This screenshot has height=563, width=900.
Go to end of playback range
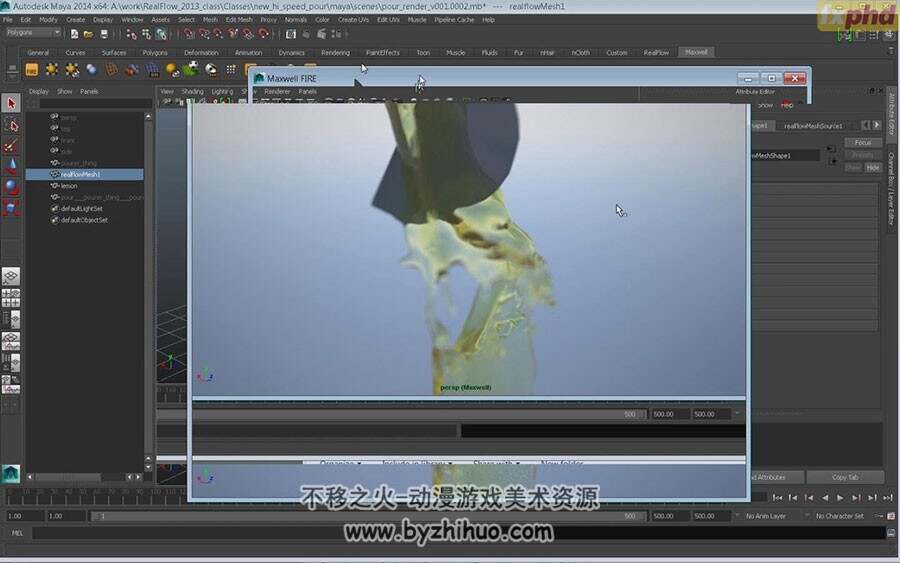coord(887,498)
